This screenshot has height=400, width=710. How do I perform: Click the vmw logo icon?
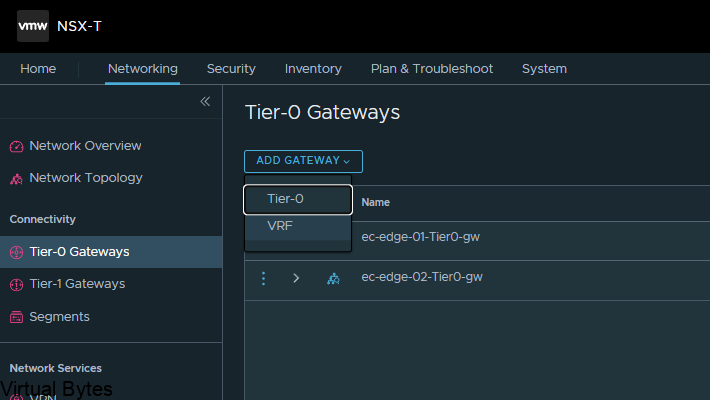33,26
